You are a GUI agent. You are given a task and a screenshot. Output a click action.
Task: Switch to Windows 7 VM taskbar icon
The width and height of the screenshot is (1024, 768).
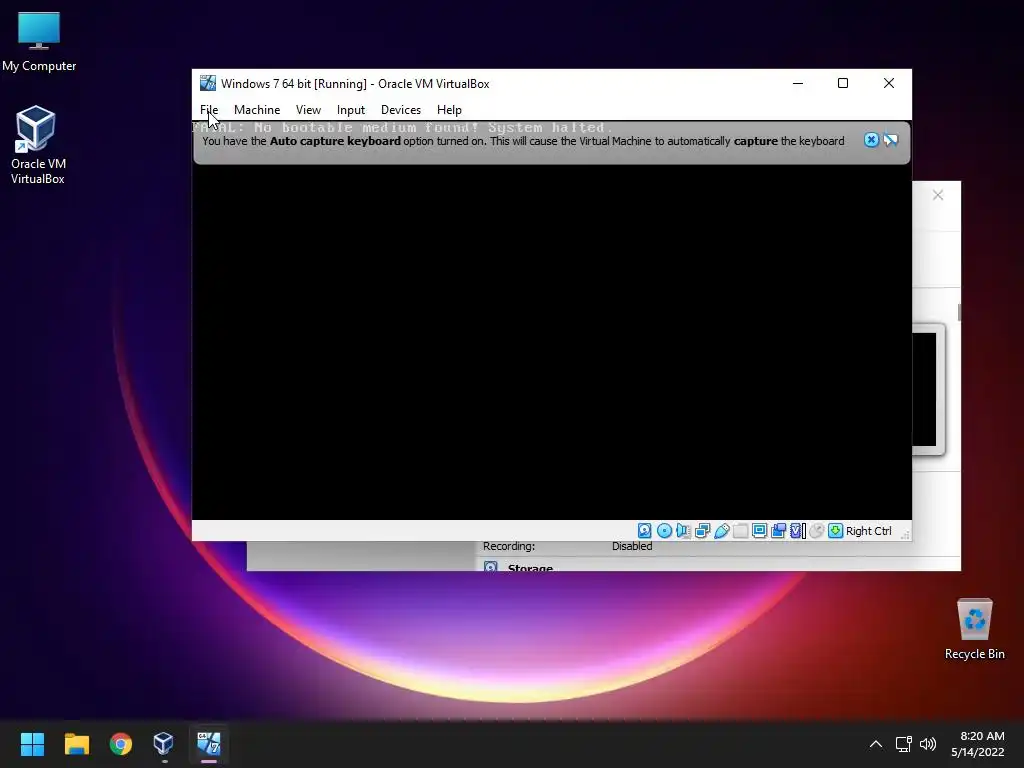[208, 744]
